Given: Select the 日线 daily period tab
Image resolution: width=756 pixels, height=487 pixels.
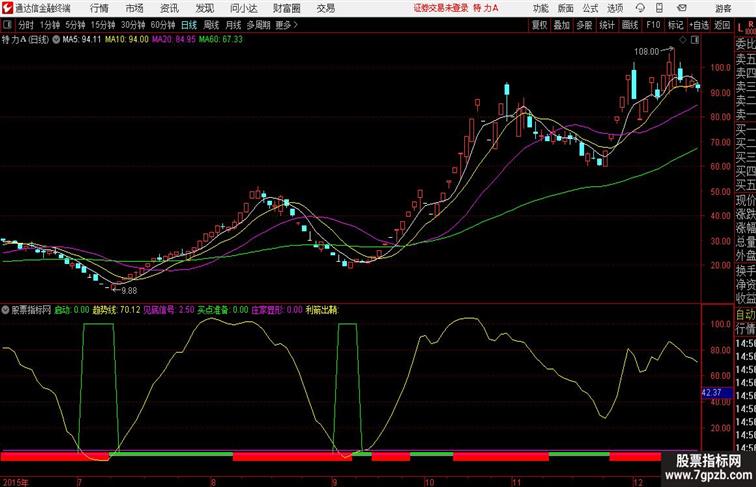Looking at the screenshot, I should click(x=189, y=25).
